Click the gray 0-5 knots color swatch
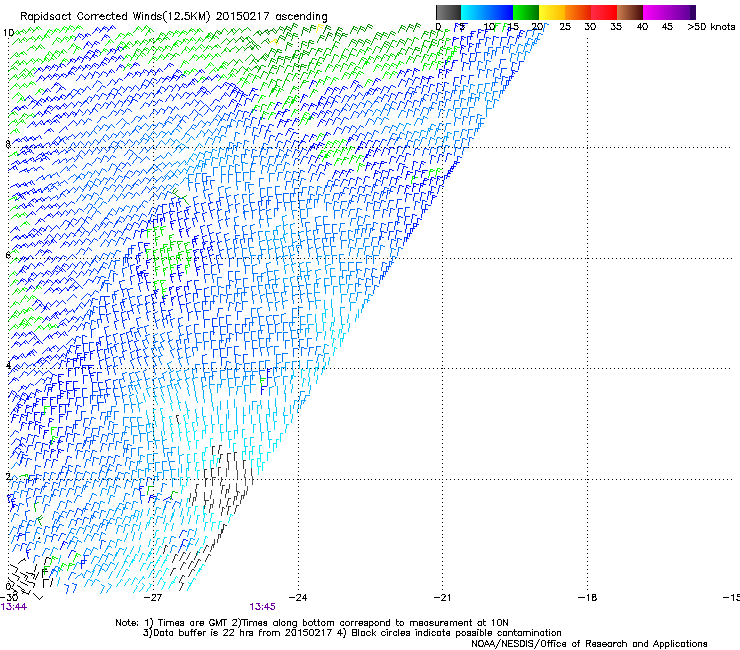Image resolution: width=740 pixels, height=650 pixels. (x=448, y=12)
